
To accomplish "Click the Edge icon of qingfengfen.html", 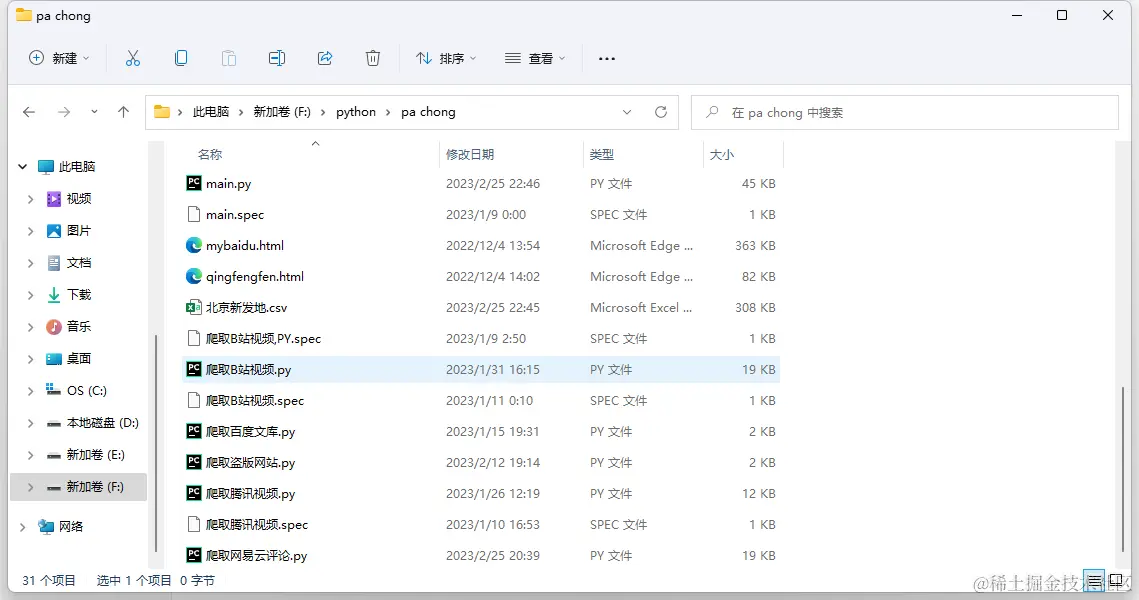I will click(193, 276).
